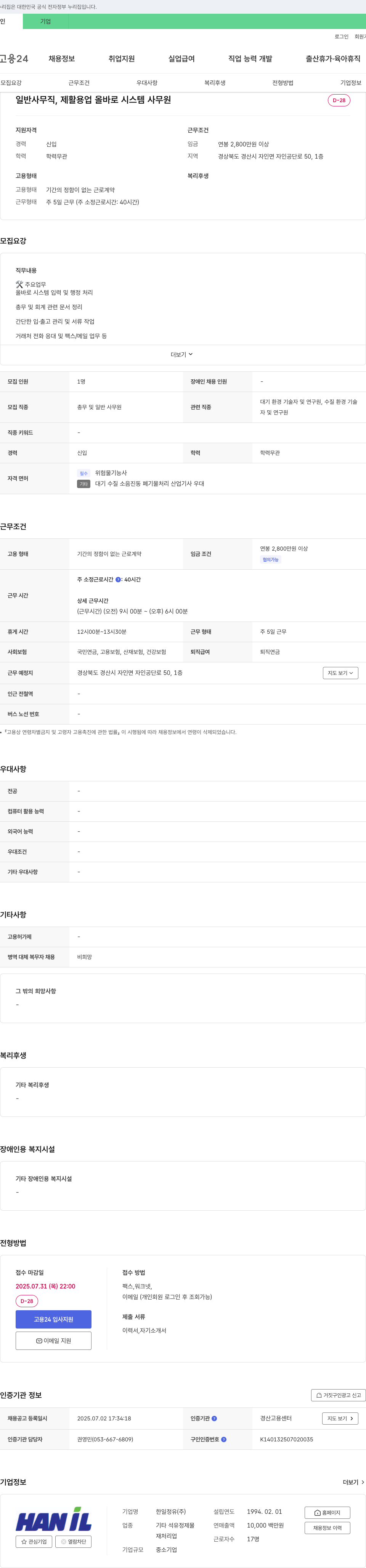
Task: Open the 고용24 site logo
Action: pos(14,58)
